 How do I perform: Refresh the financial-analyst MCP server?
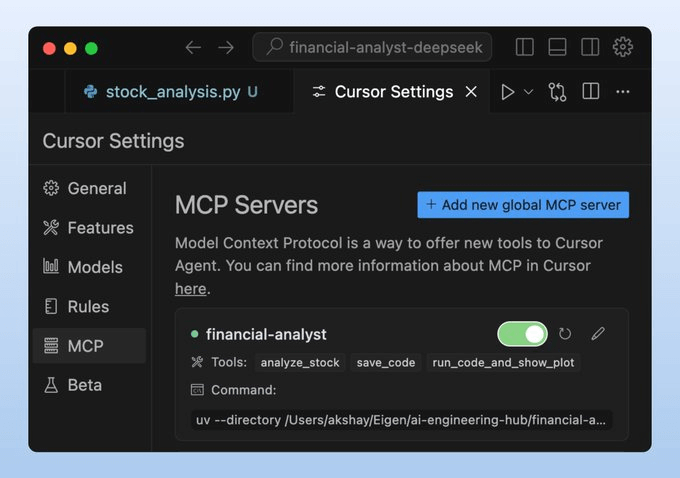(565, 334)
